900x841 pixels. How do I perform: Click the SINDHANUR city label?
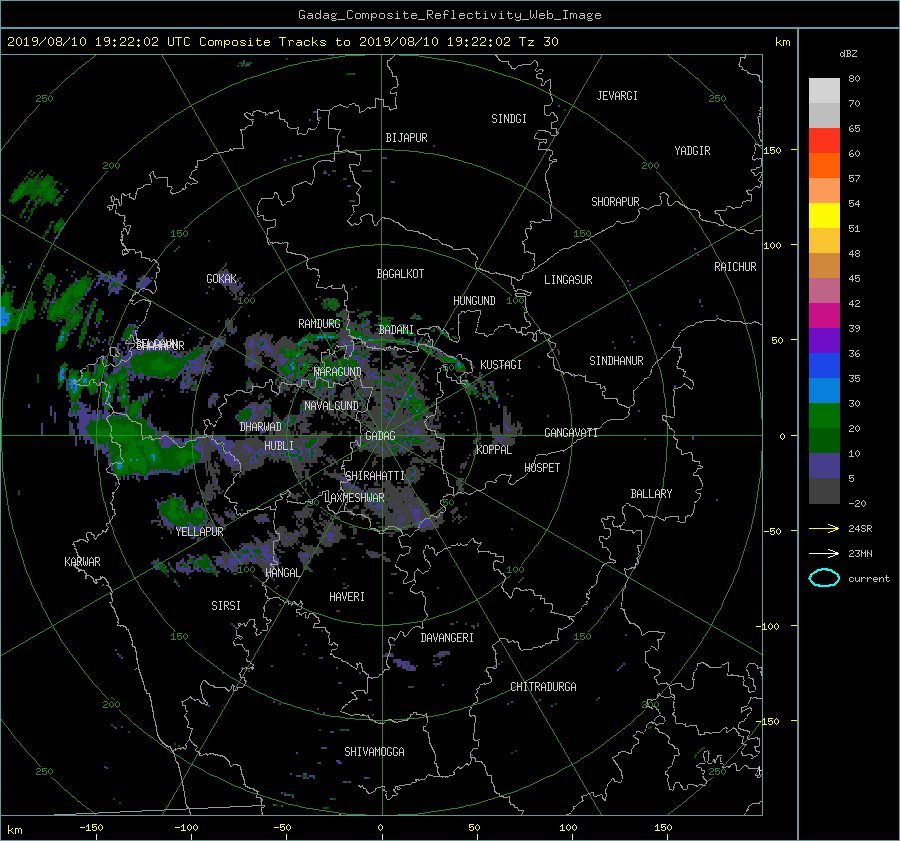[616, 361]
